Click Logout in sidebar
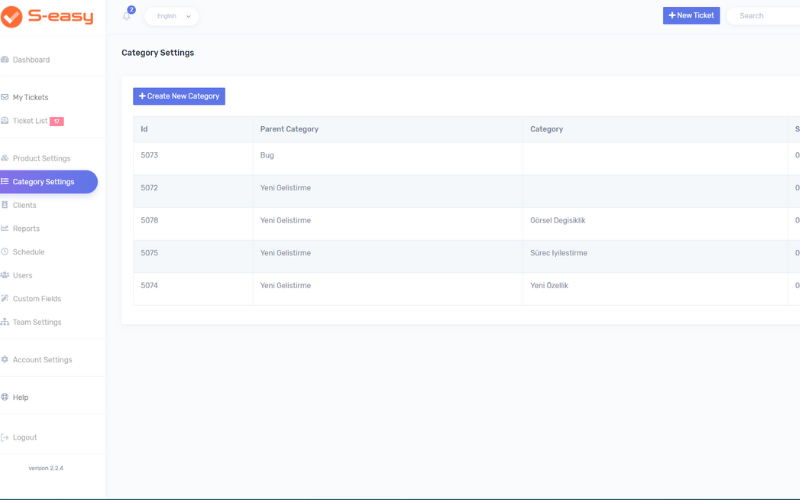 coord(24,437)
